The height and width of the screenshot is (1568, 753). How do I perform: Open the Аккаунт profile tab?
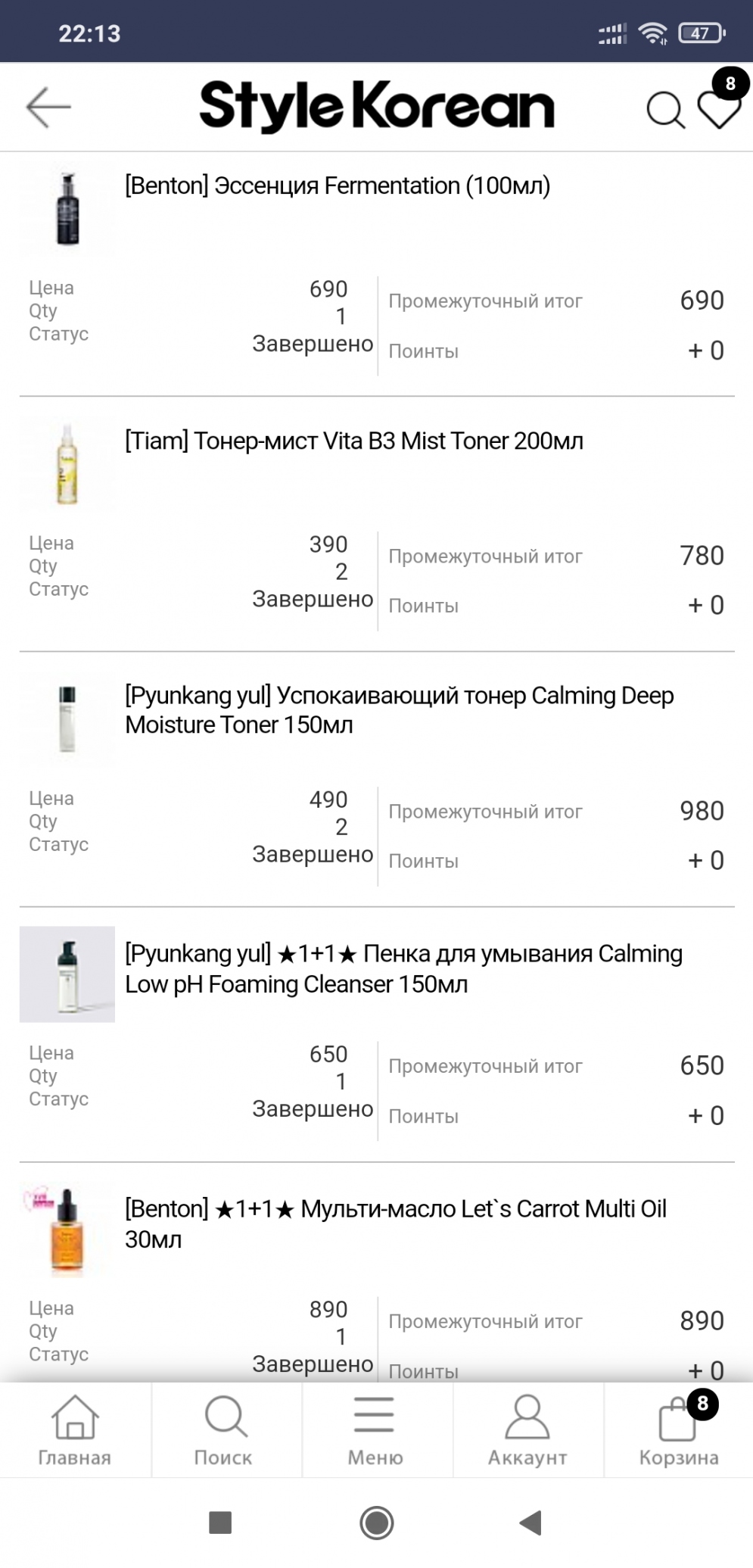tap(527, 1430)
